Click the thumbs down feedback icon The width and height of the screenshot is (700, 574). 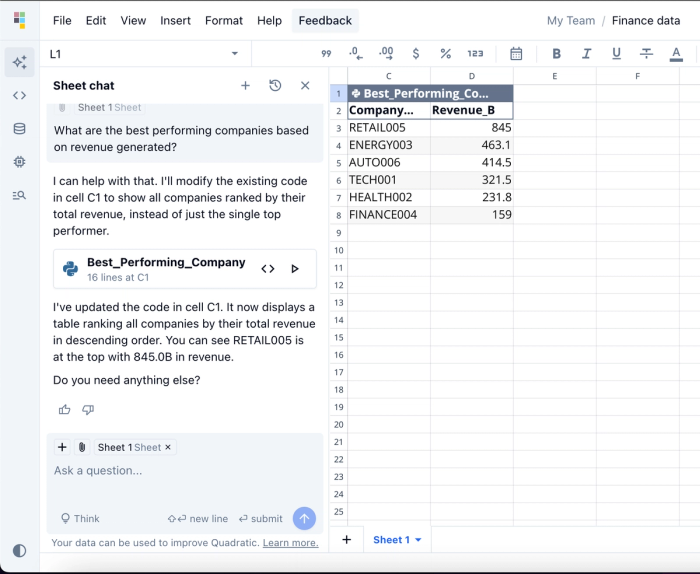coord(88,409)
